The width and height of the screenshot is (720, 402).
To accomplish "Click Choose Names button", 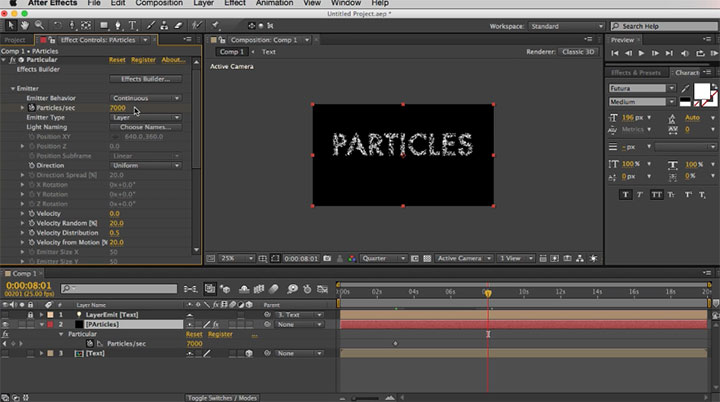I will [146, 127].
